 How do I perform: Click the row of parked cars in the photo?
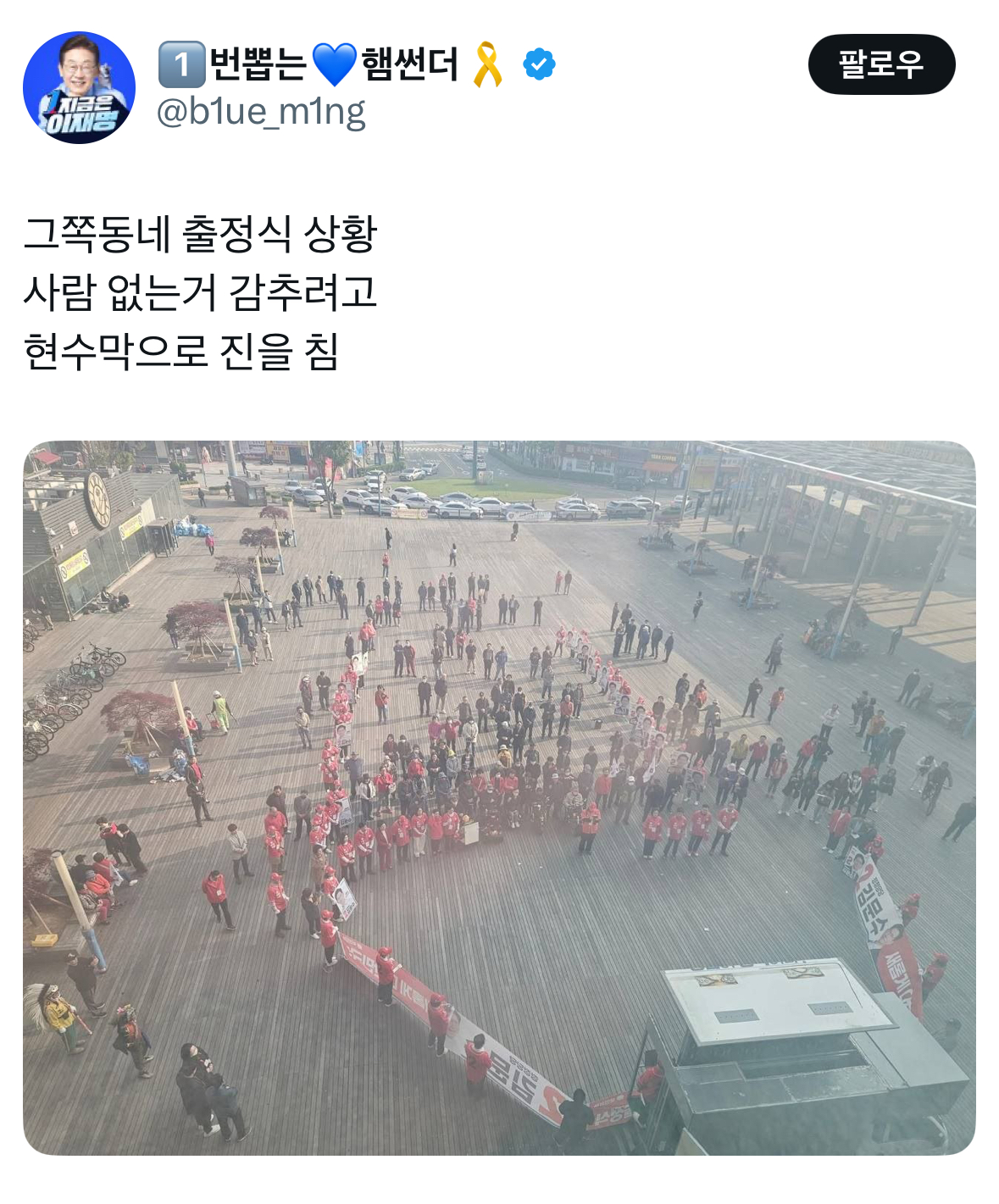pyautogui.click(x=475, y=503)
